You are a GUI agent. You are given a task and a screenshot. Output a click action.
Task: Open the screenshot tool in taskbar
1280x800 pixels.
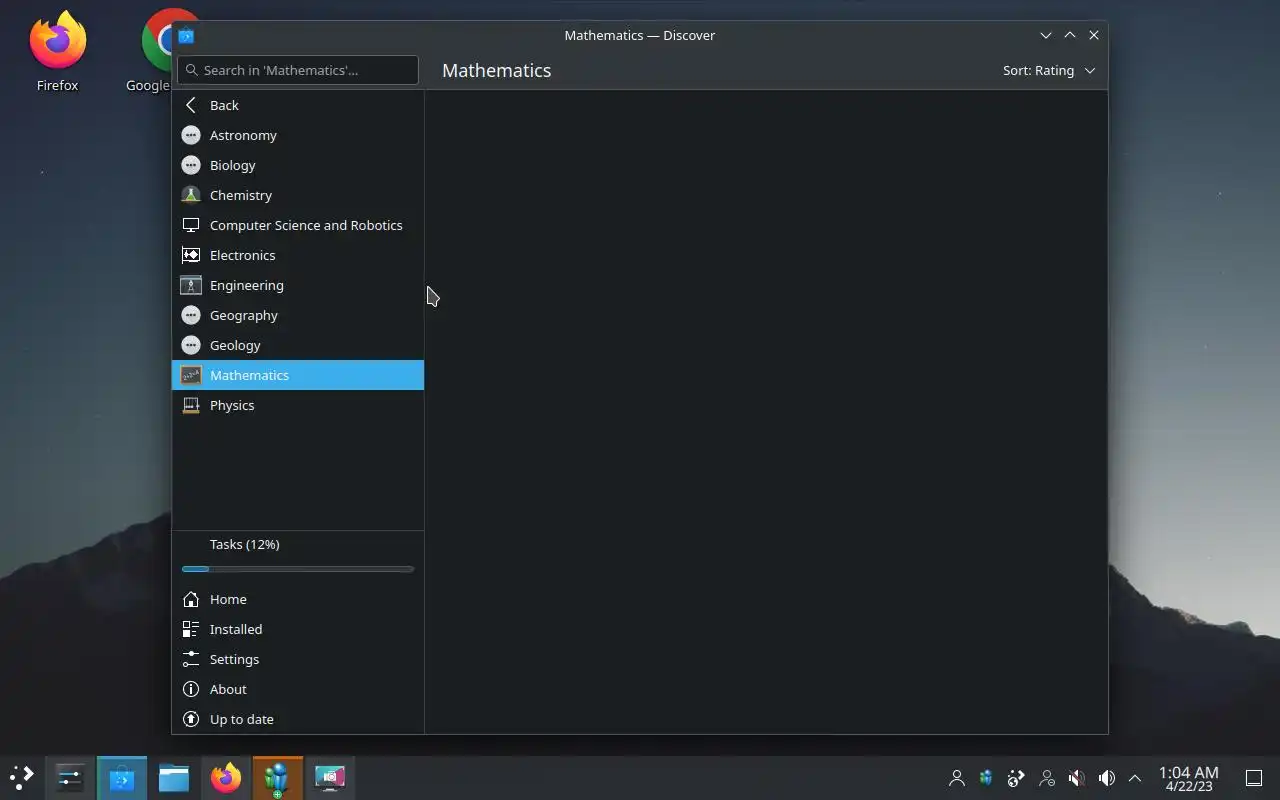click(x=330, y=777)
